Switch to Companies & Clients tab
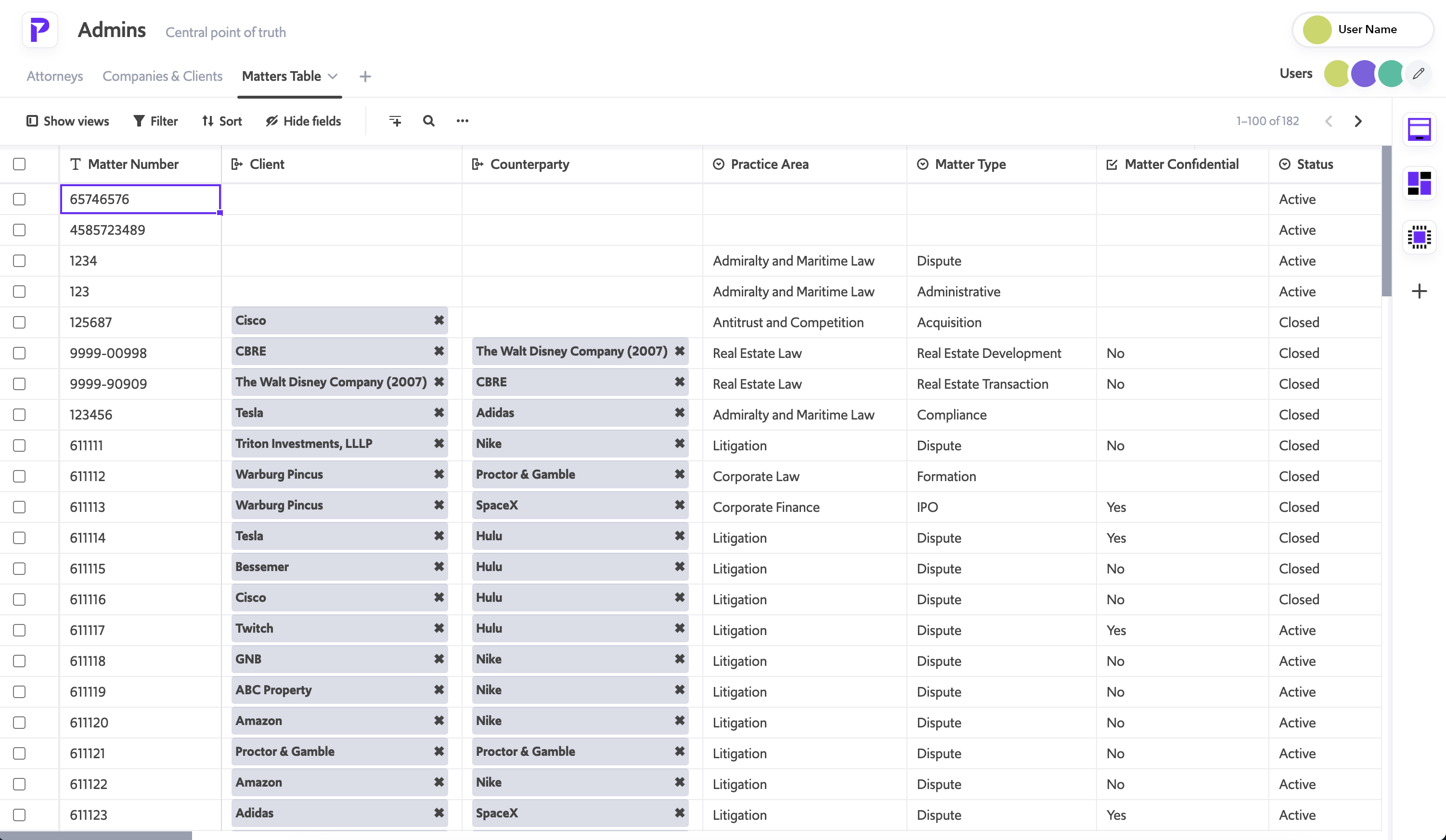The width and height of the screenshot is (1446, 840). (x=162, y=76)
